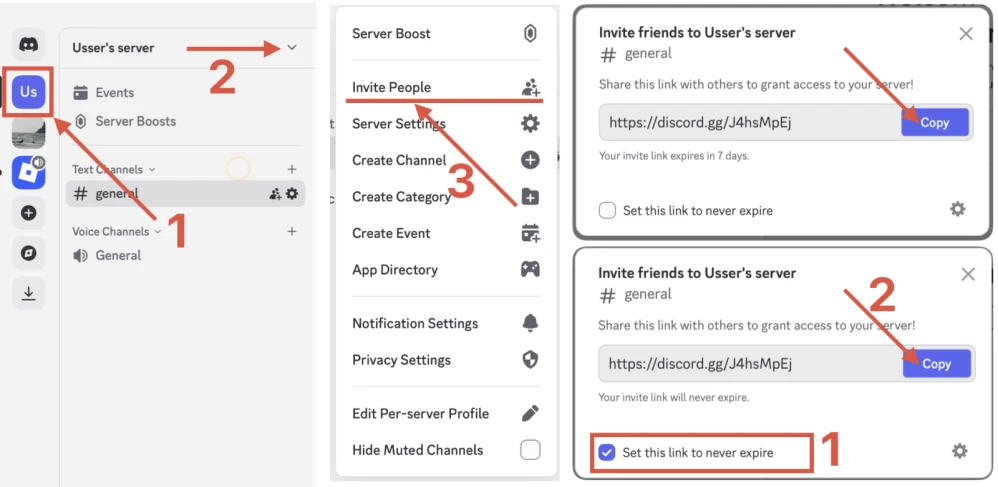Uncheck the ticked 'Set this link to never expire' box
Screen dimensions: 998x487
[x=607, y=453]
